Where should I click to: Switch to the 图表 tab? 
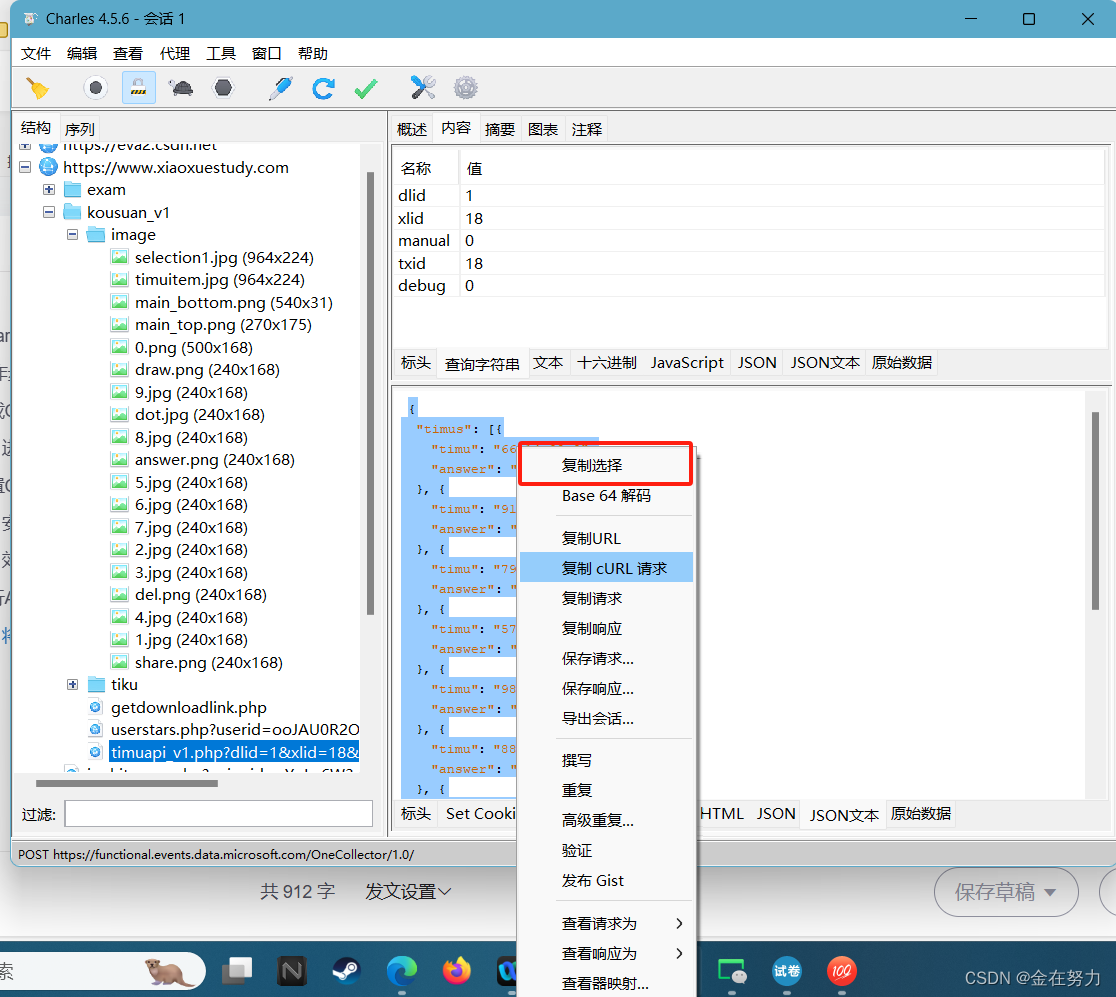pyautogui.click(x=543, y=129)
